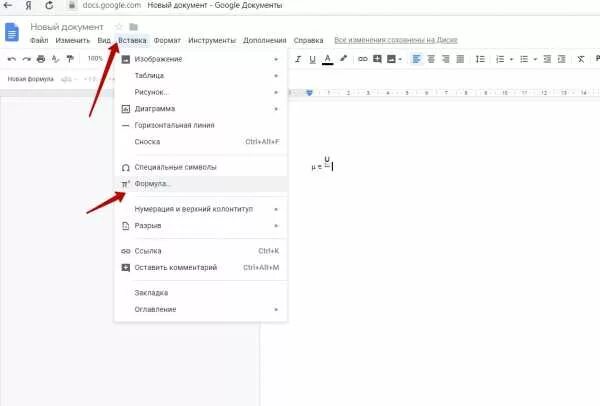Click the Yandex 'Я' browser button
This screenshot has height=406, width=600.
coord(29,6)
